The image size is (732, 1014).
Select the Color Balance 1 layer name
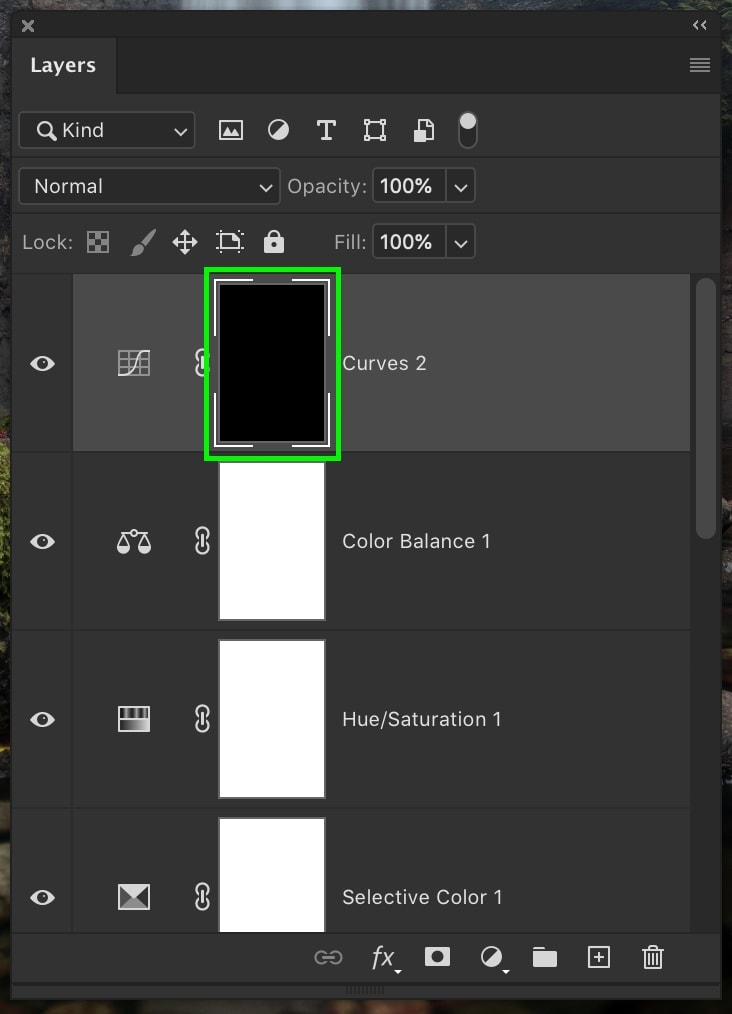coord(416,541)
